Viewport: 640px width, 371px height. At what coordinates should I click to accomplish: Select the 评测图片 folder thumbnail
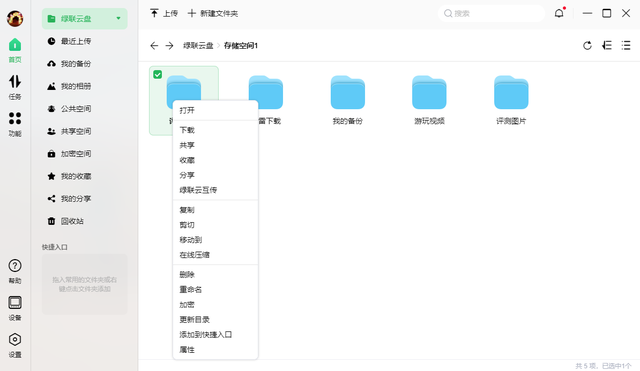point(511,93)
